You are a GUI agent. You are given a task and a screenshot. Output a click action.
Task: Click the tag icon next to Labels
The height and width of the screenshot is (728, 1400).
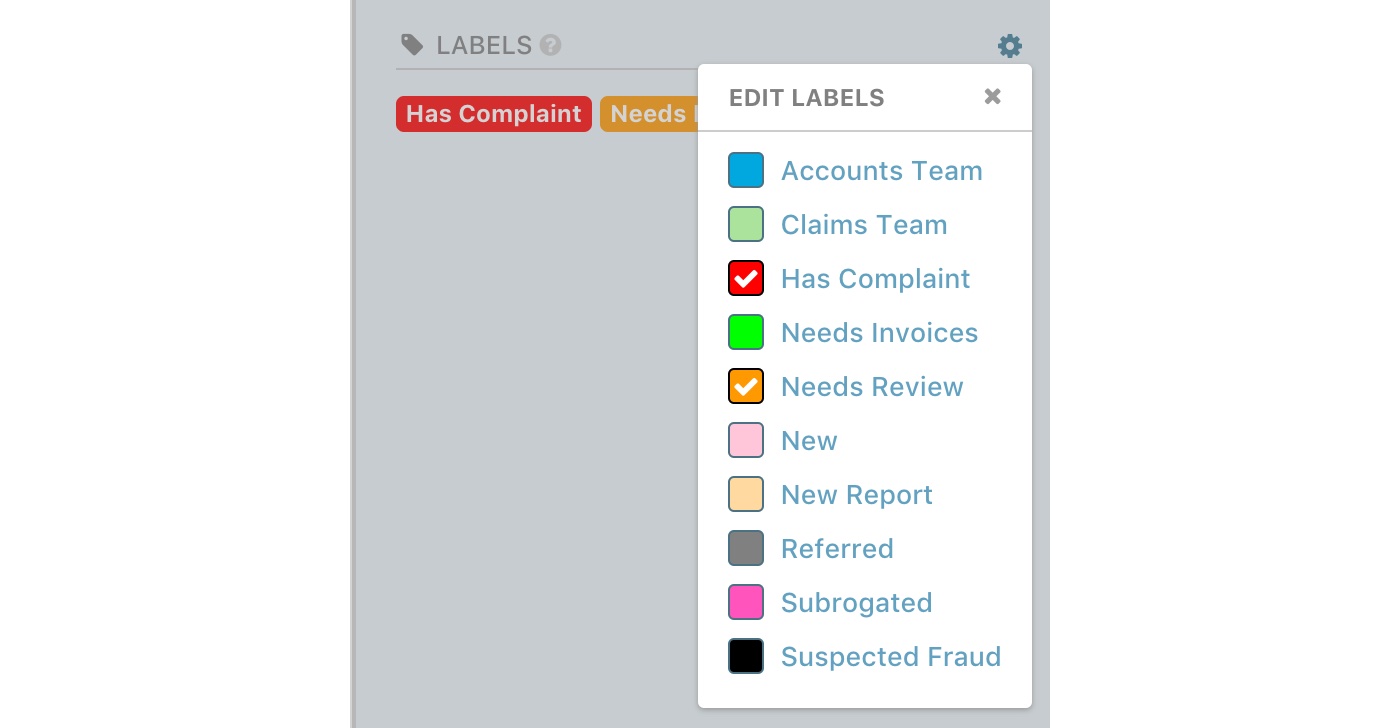tap(412, 45)
